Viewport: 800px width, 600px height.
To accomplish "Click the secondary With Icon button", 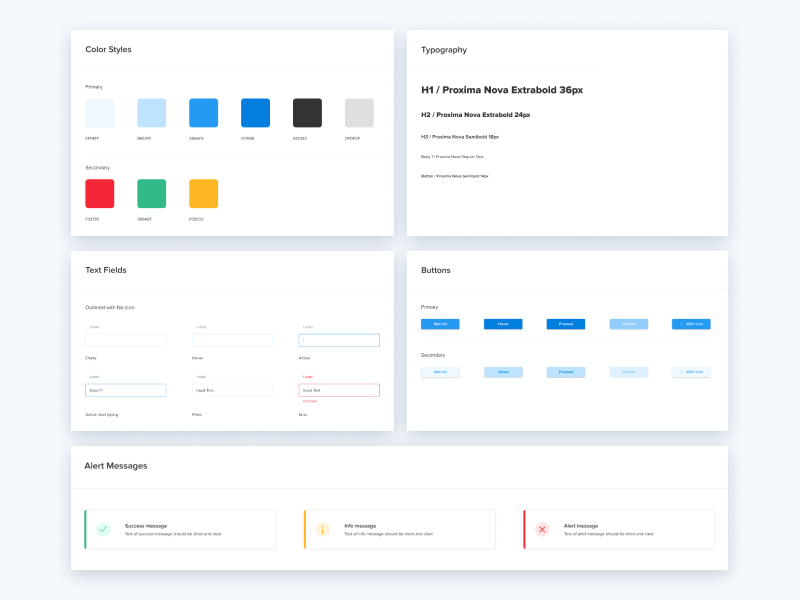I will click(691, 372).
